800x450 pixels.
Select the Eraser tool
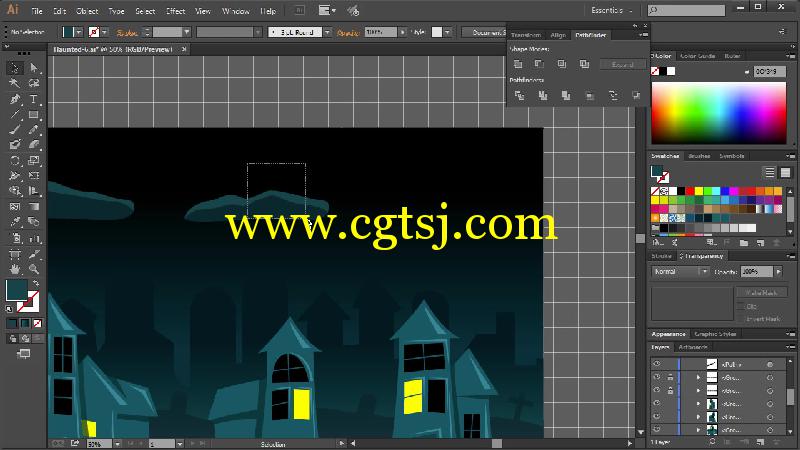tap(34, 145)
